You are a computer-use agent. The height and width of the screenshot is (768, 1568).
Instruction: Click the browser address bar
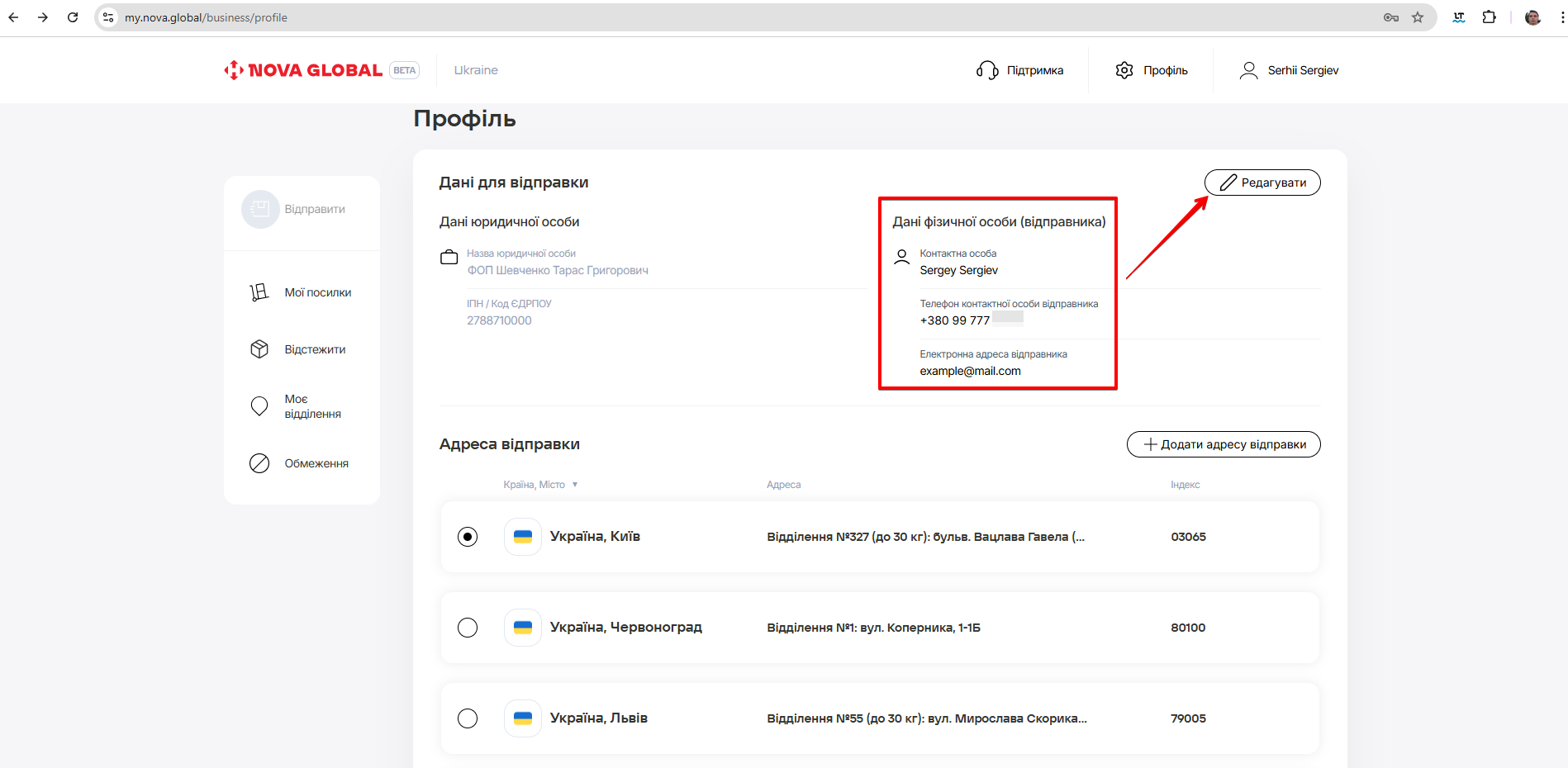(x=744, y=17)
